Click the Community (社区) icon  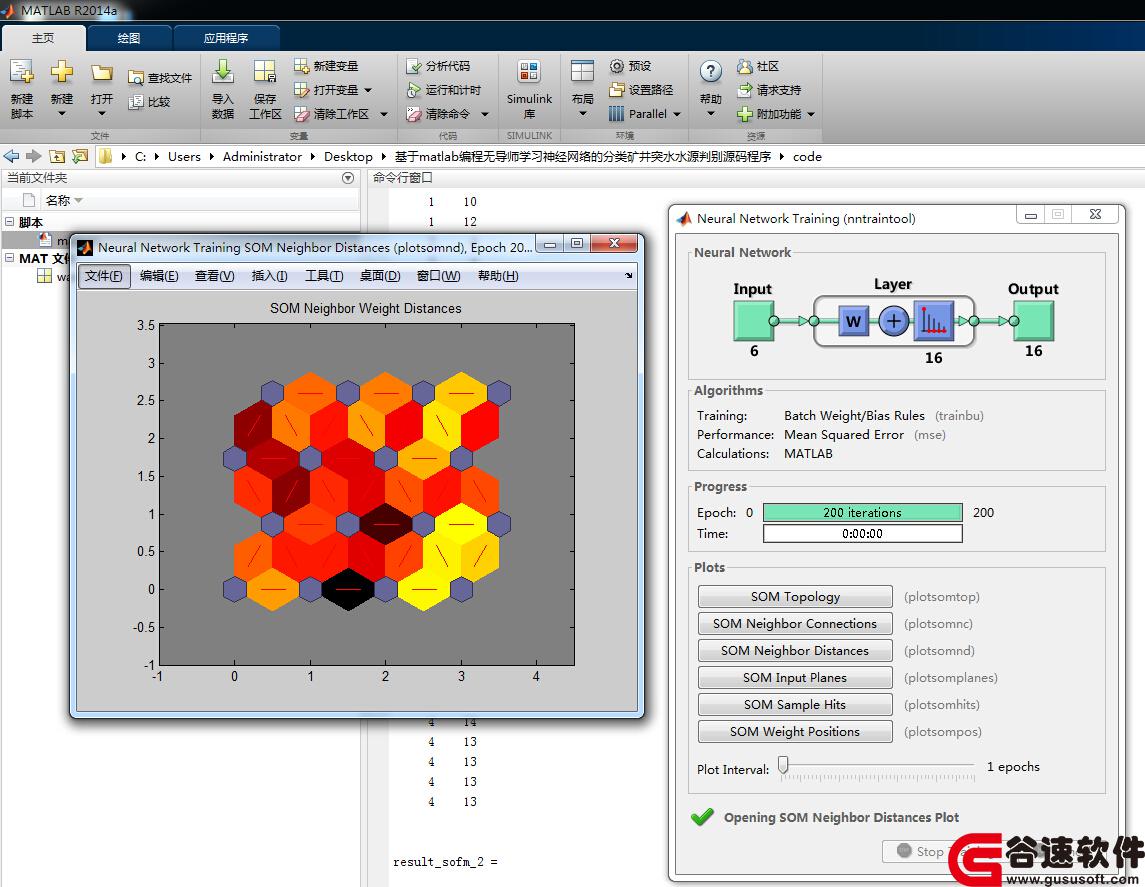[x=745, y=66]
